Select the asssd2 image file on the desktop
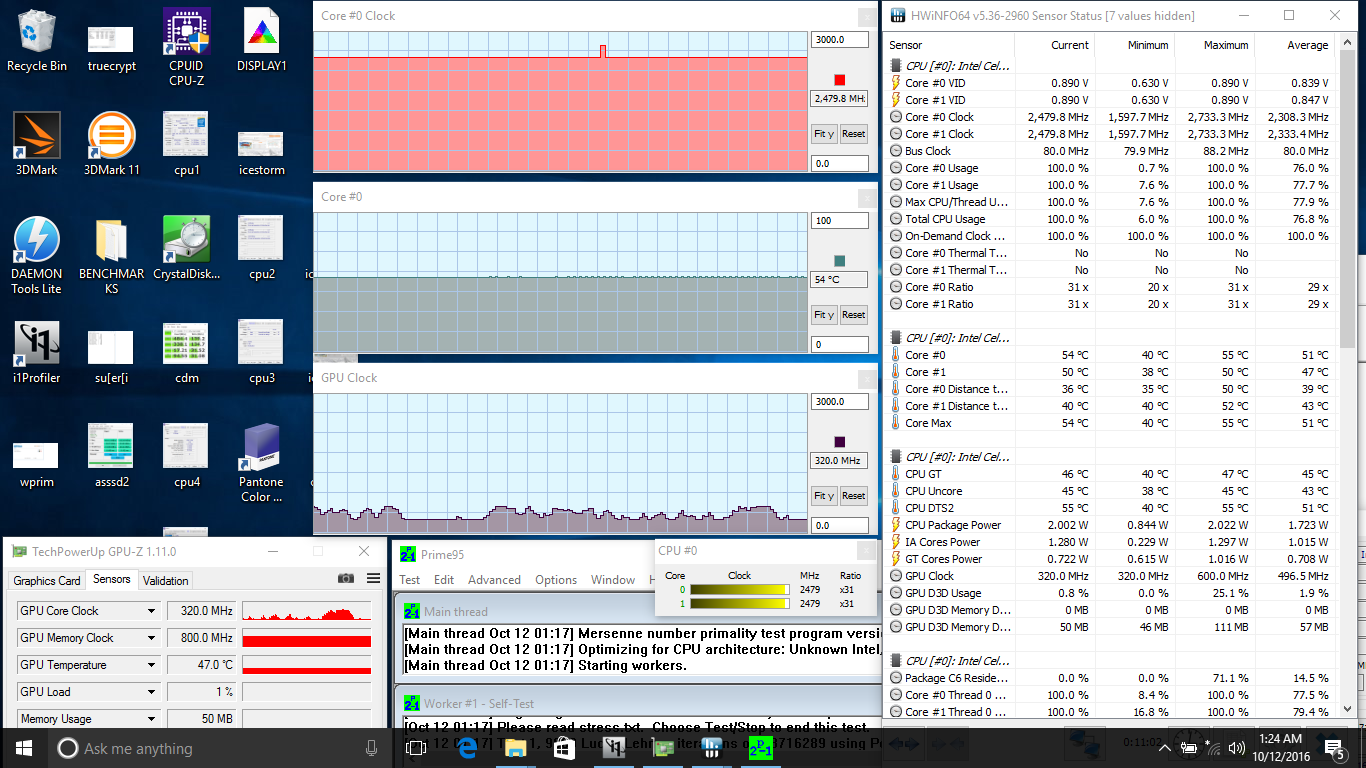Viewport: 1366px width, 768px height. 112,456
